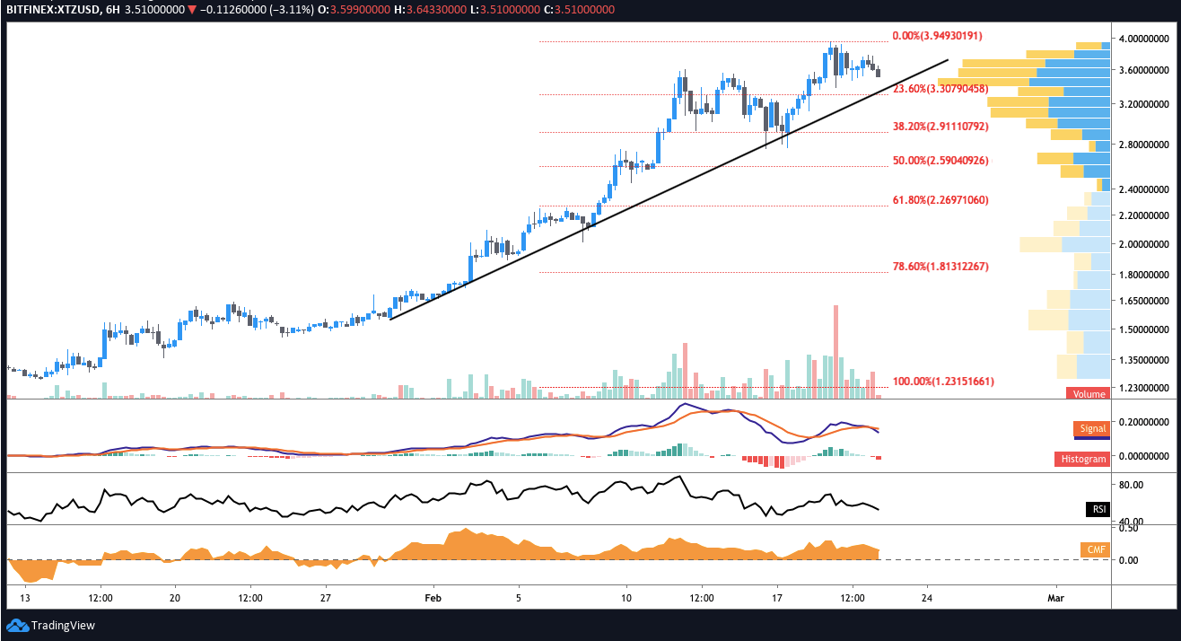This screenshot has width=1181, height=641.
Task: Click the 78.60% Fibonacci retracement label
Action: click(x=940, y=266)
